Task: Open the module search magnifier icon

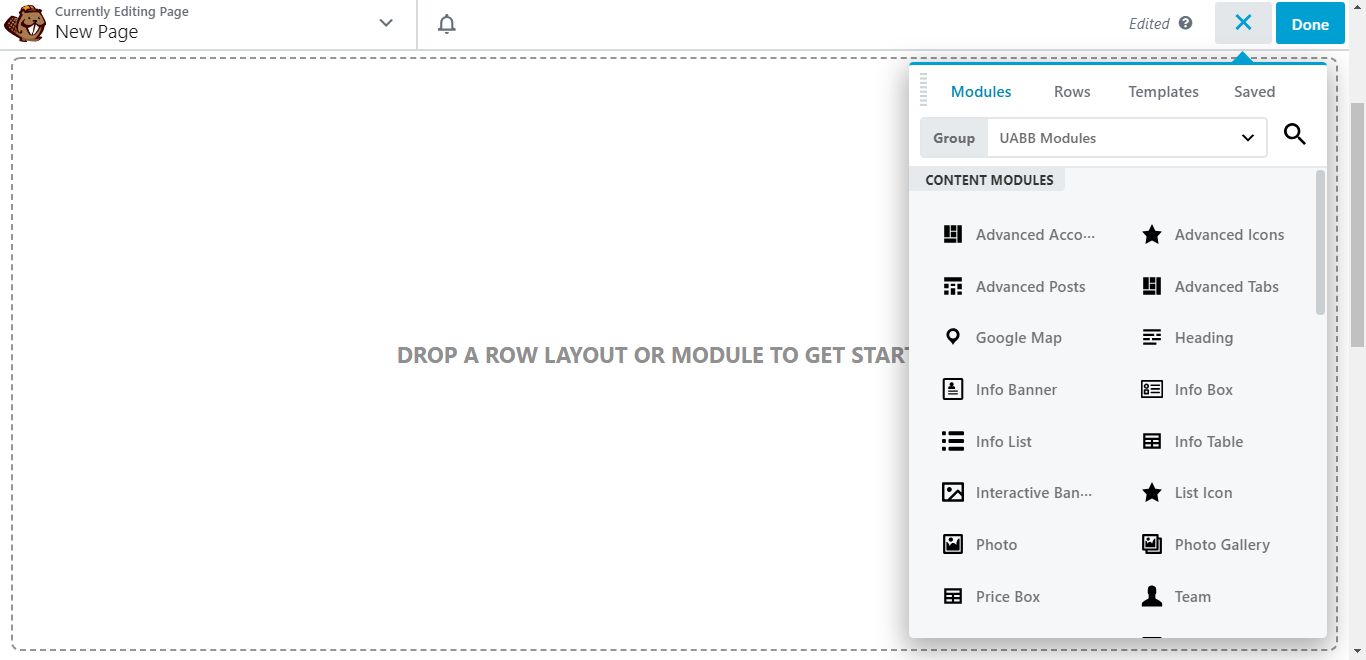Action: [x=1295, y=135]
